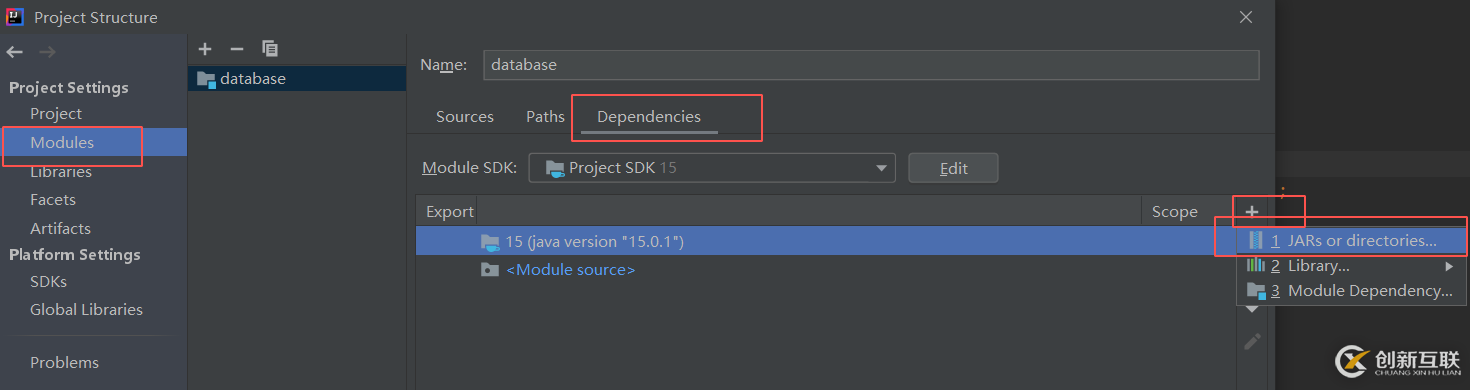Remove selected module with minus icon
This screenshot has height=390, width=1470.
(x=237, y=49)
